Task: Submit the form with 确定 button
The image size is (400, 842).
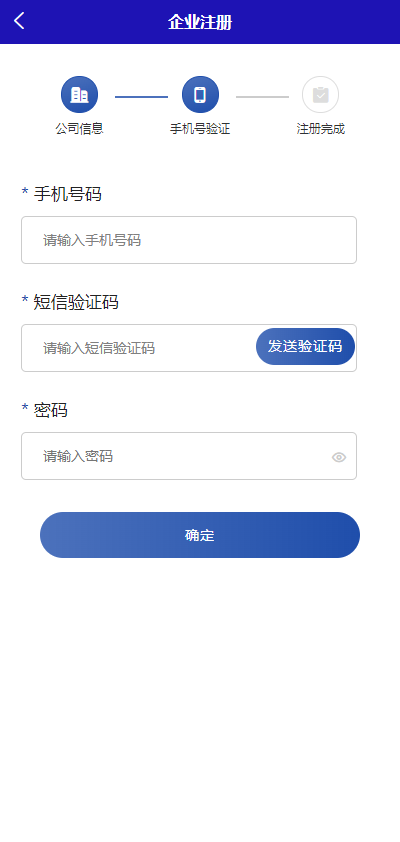Action: click(x=200, y=535)
